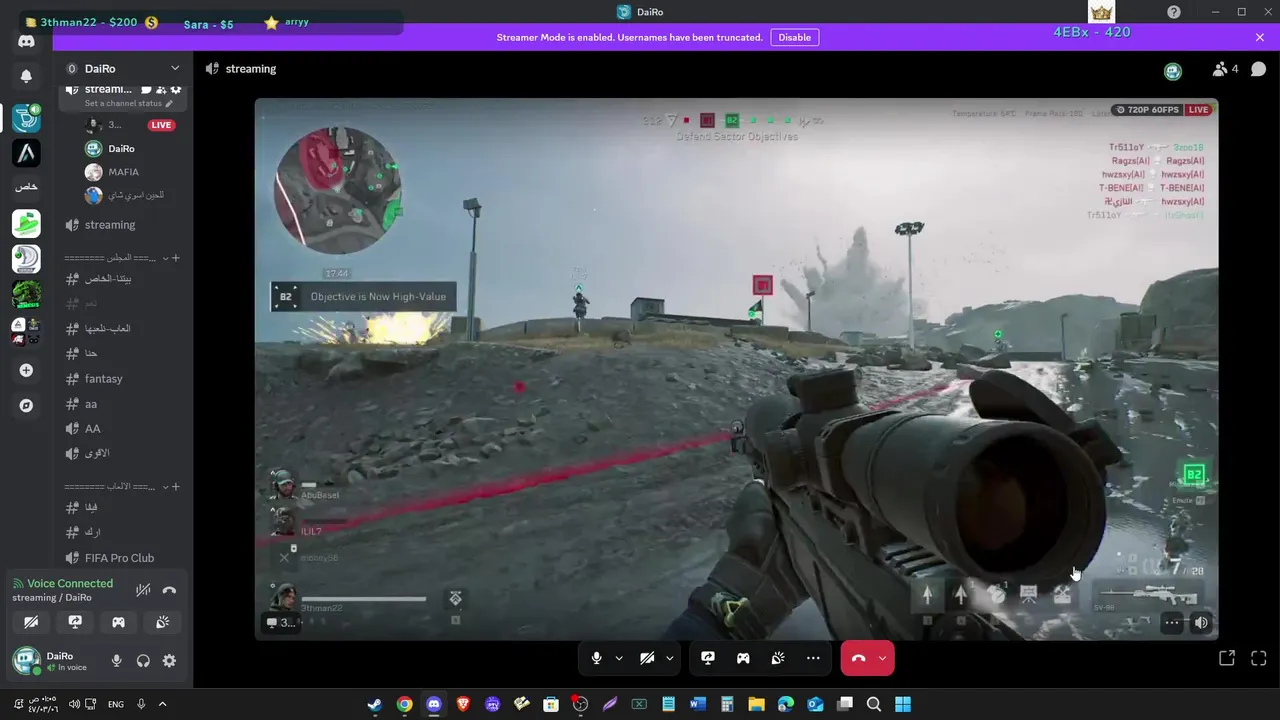The width and height of the screenshot is (1280, 720).
Task: Show chat with speech bubble top right
Action: 1258,69
